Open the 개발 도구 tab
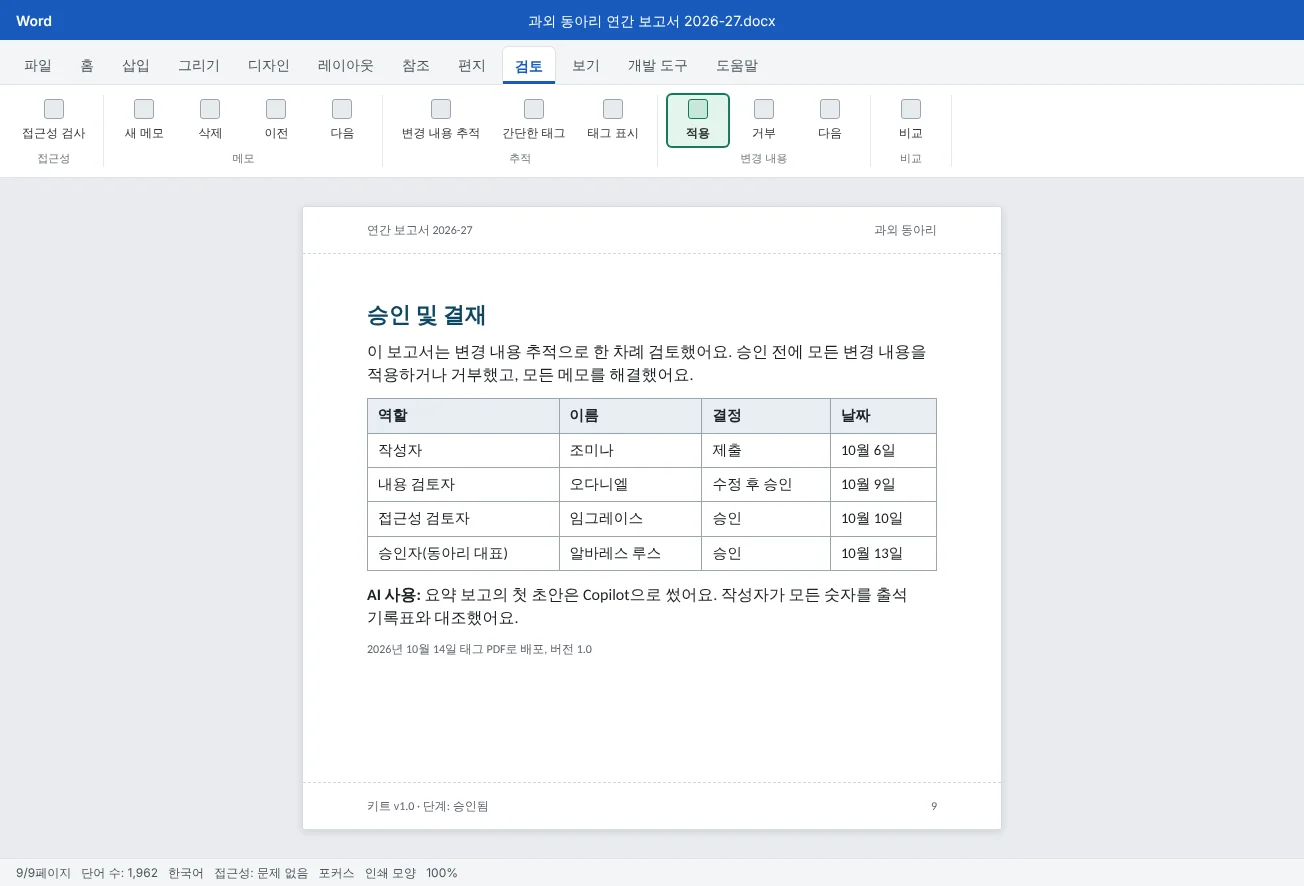 coord(658,66)
